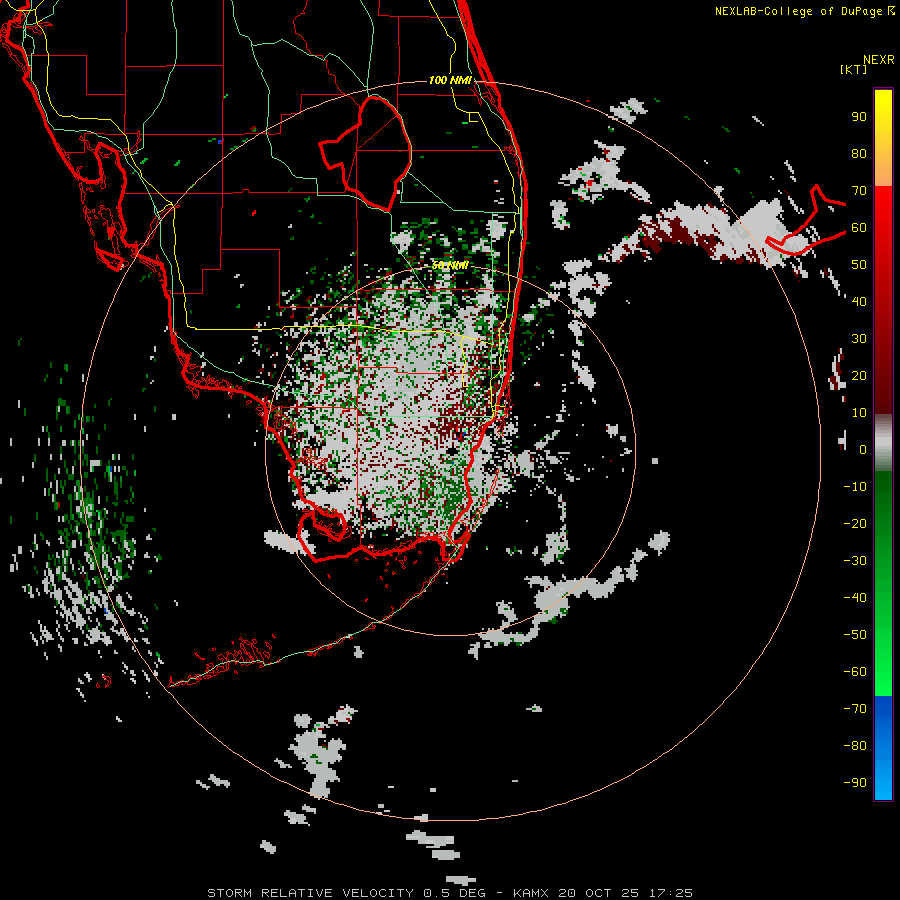Click the "-90" value on the velocity scale
Image resolution: width=900 pixels, height=900 pixels.
point(855,783)
